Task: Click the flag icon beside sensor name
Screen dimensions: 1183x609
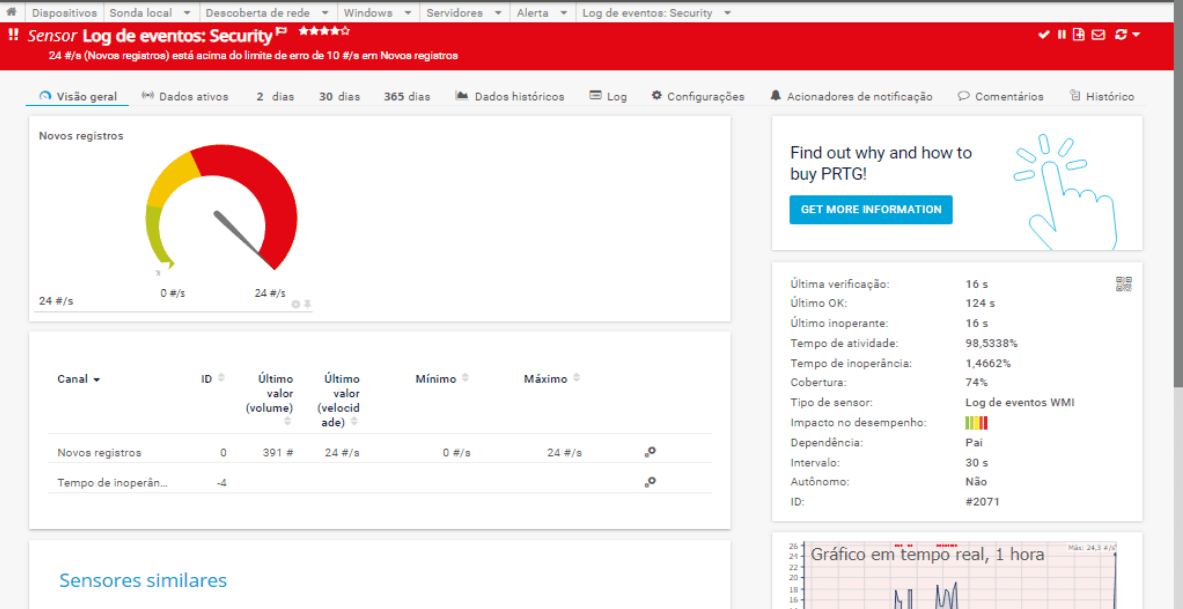Action: tap(281, 32)
